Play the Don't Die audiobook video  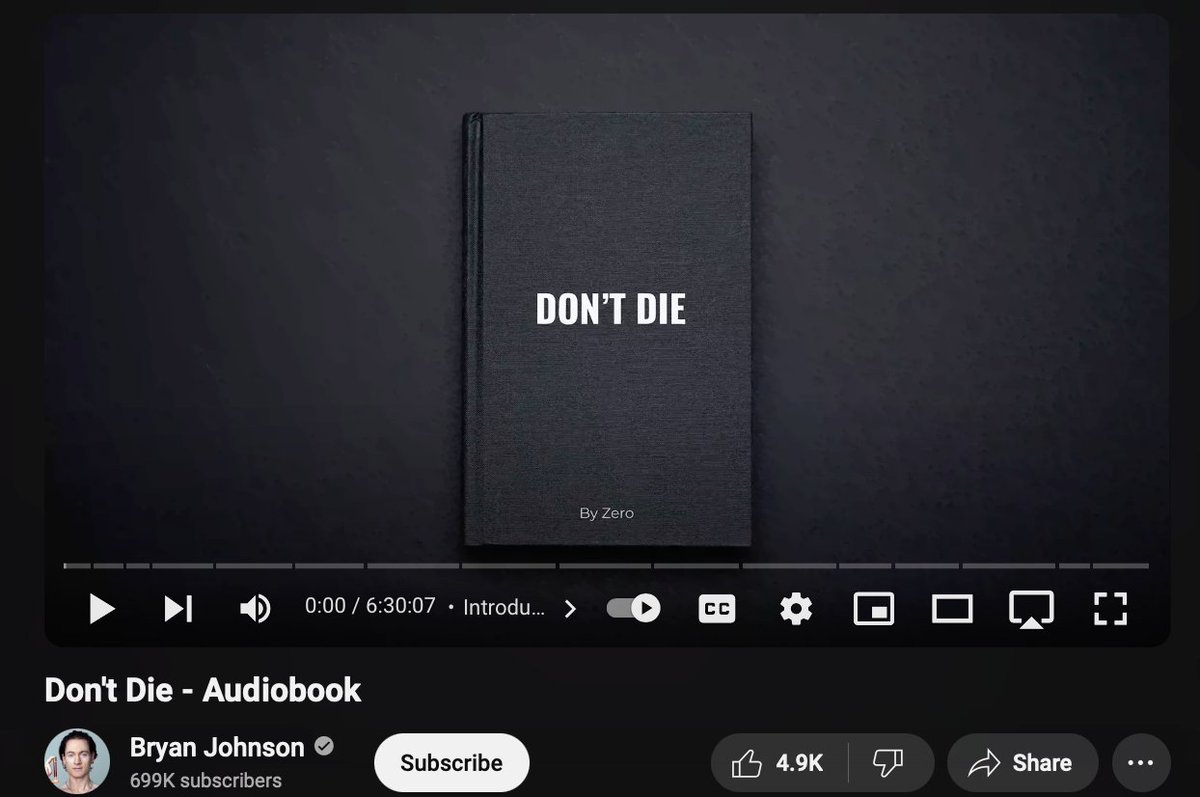pyautogui.click(x=102, y=608)
